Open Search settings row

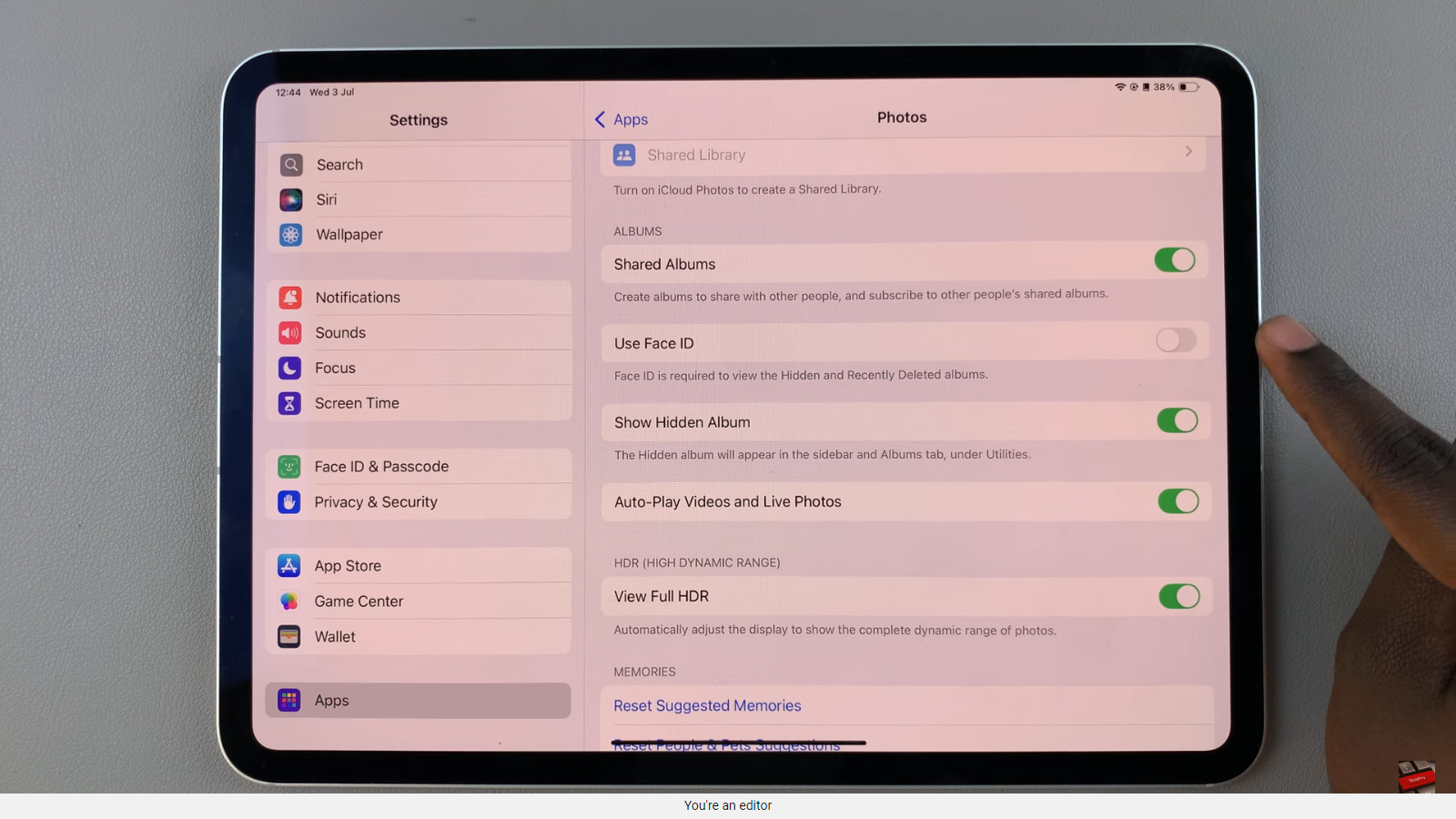pyautogui.click(x=419, y=165)
